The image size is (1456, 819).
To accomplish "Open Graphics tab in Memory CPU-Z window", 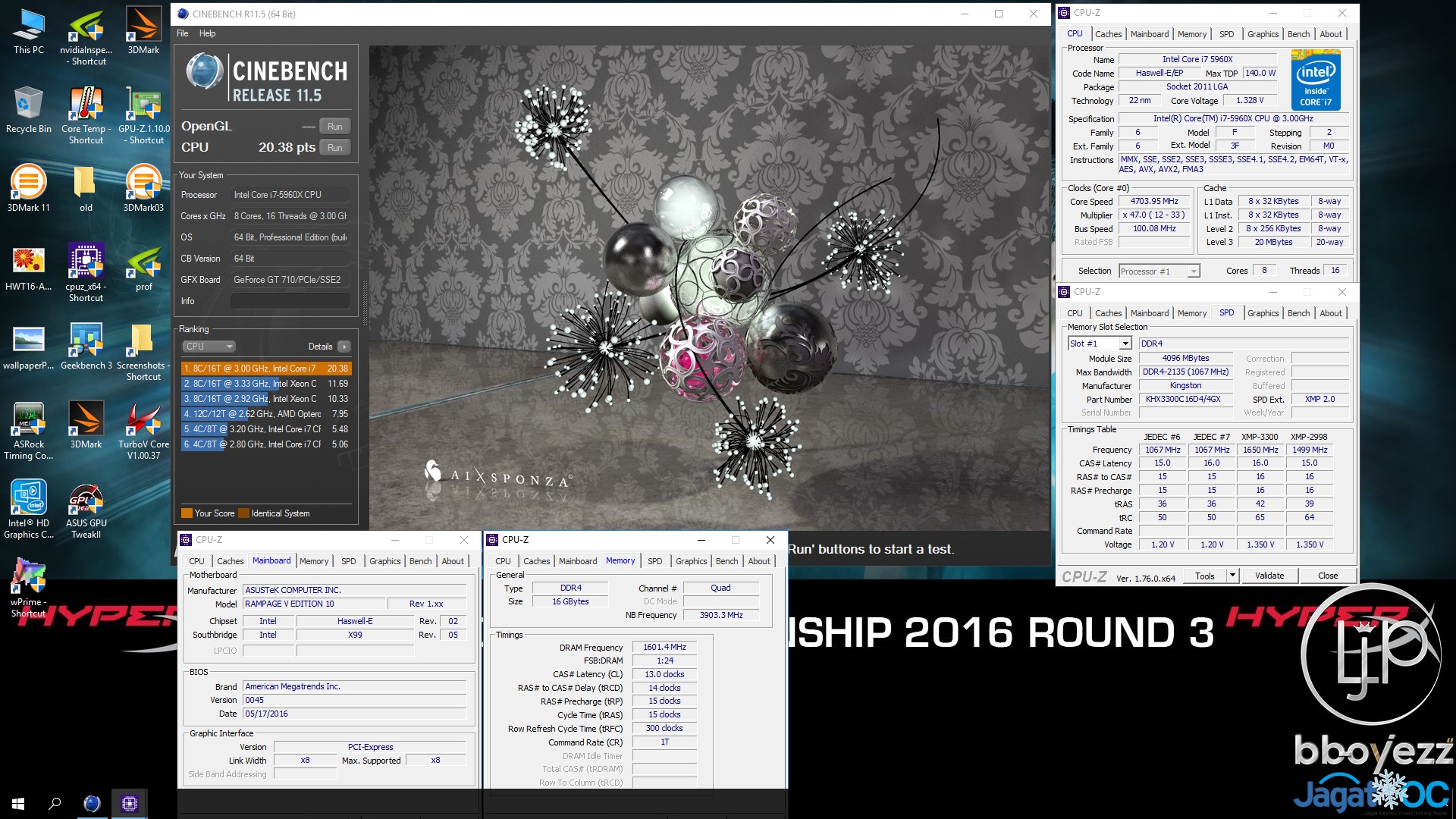I will 691,561.
